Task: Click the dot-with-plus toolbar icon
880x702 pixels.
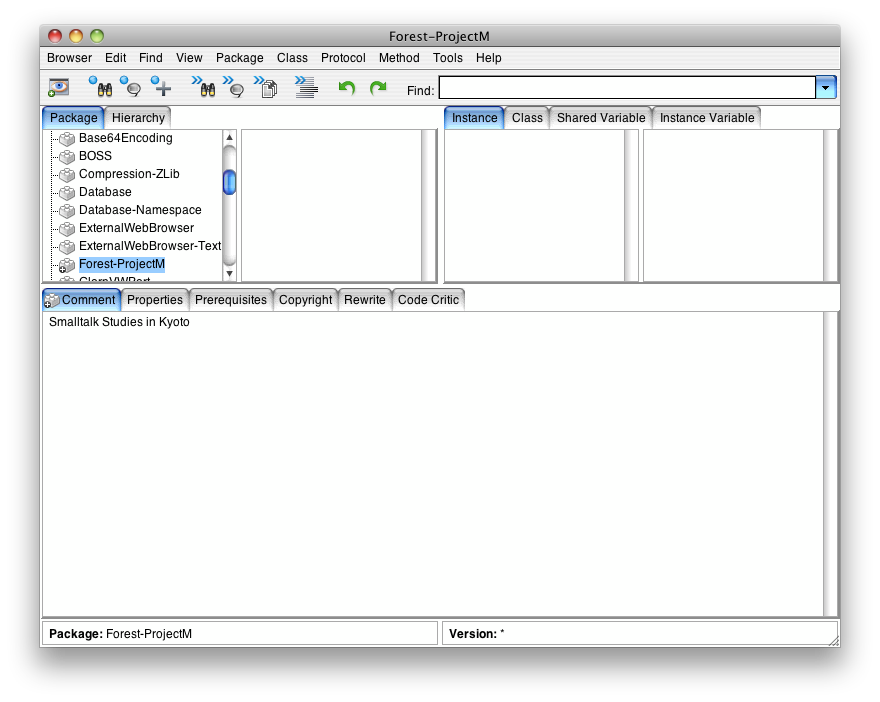Action: click(x=161, y=86)
